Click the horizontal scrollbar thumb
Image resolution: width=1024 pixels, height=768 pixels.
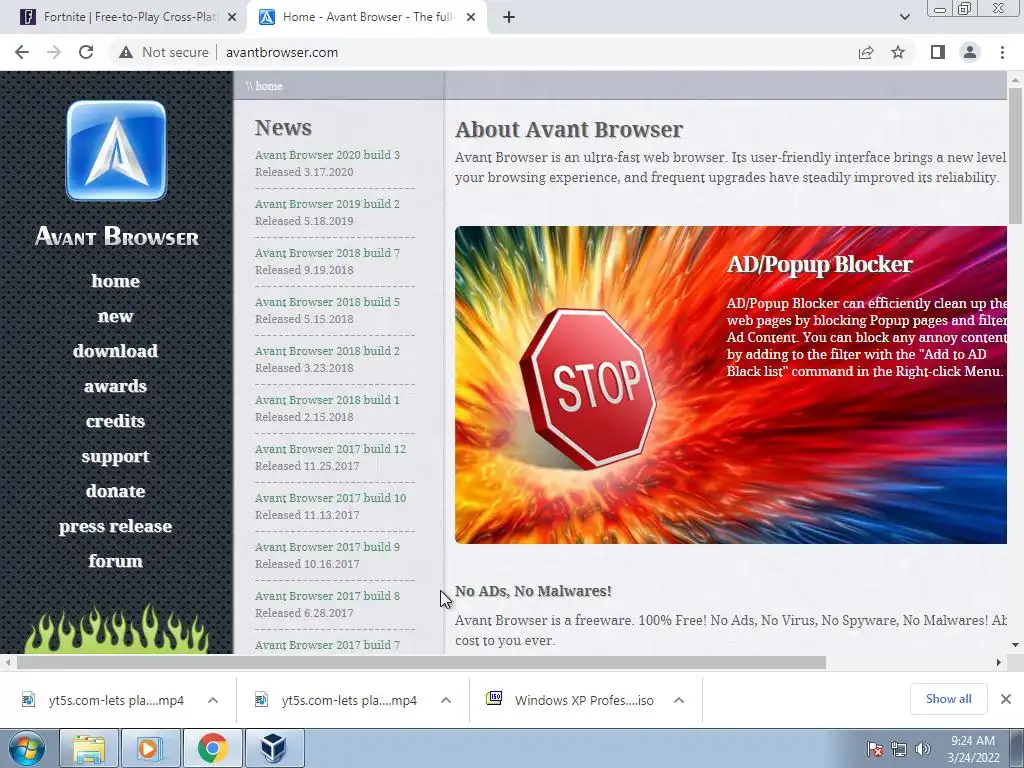[x=421, y=663]
